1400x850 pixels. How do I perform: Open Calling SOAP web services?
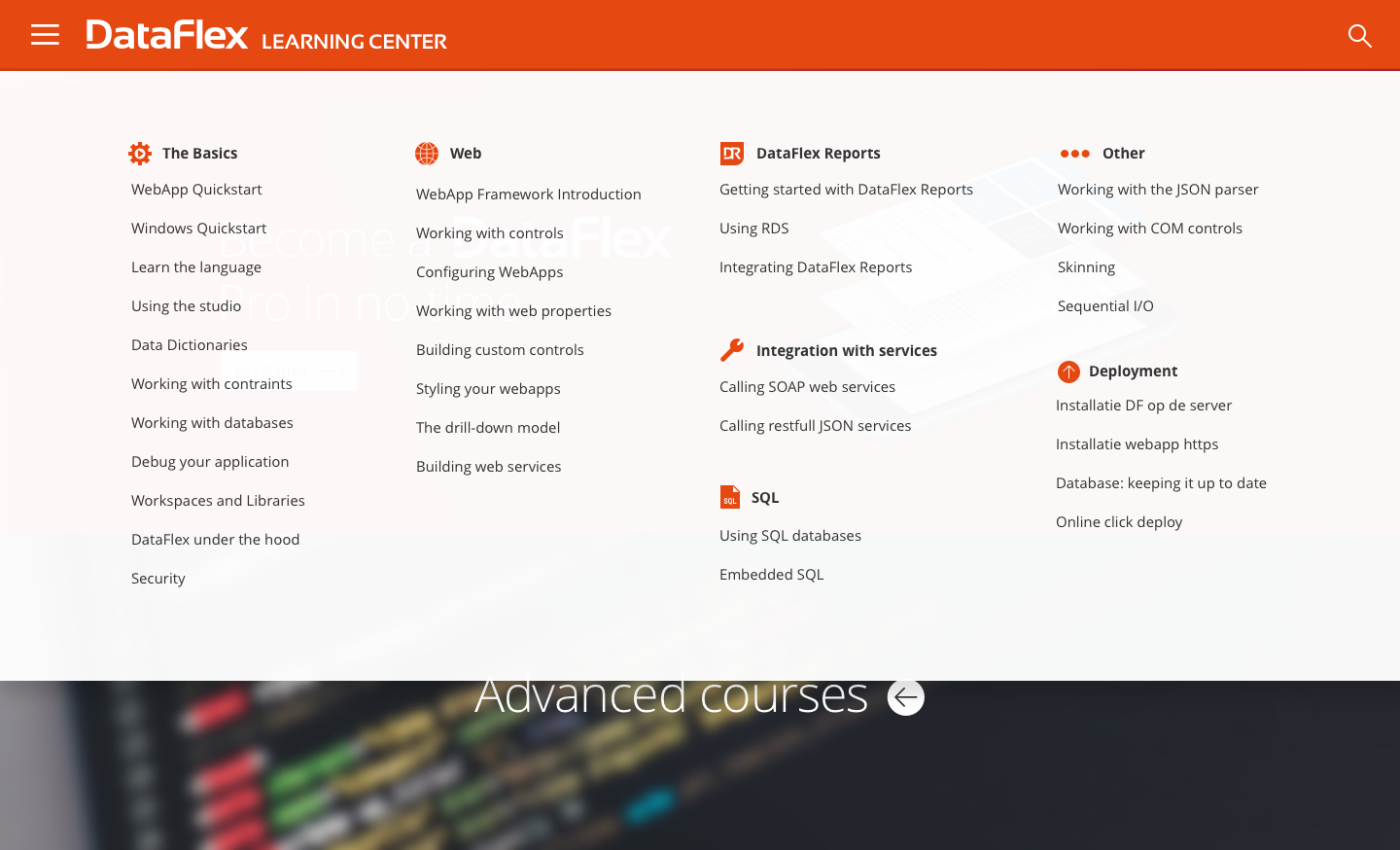807,387
